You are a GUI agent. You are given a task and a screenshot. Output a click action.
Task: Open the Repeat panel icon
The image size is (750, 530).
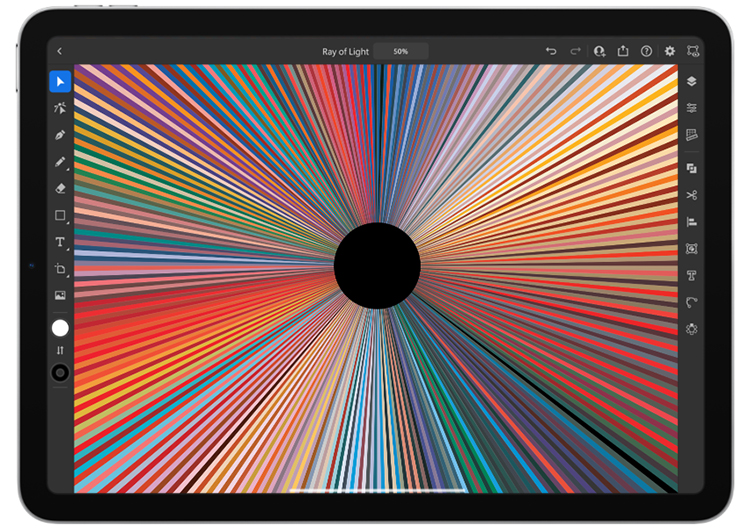[x=692, y=302]
